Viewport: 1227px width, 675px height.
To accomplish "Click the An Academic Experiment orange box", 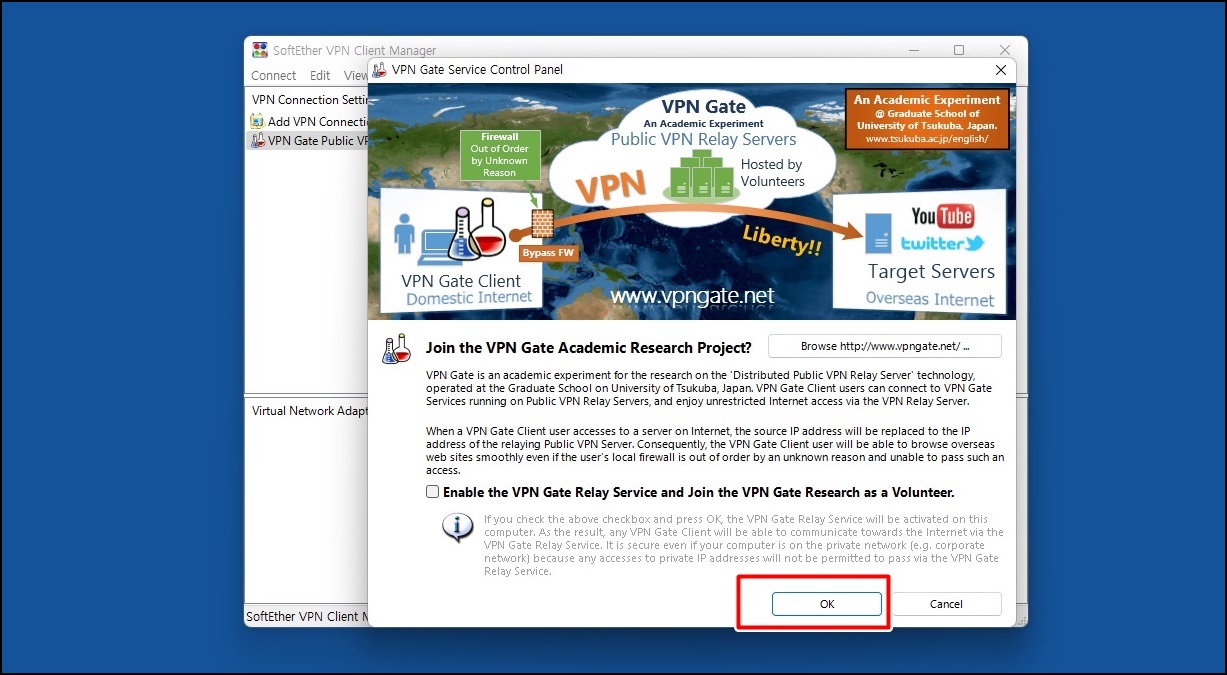I will pyautogui.click(x=927, y=119).
